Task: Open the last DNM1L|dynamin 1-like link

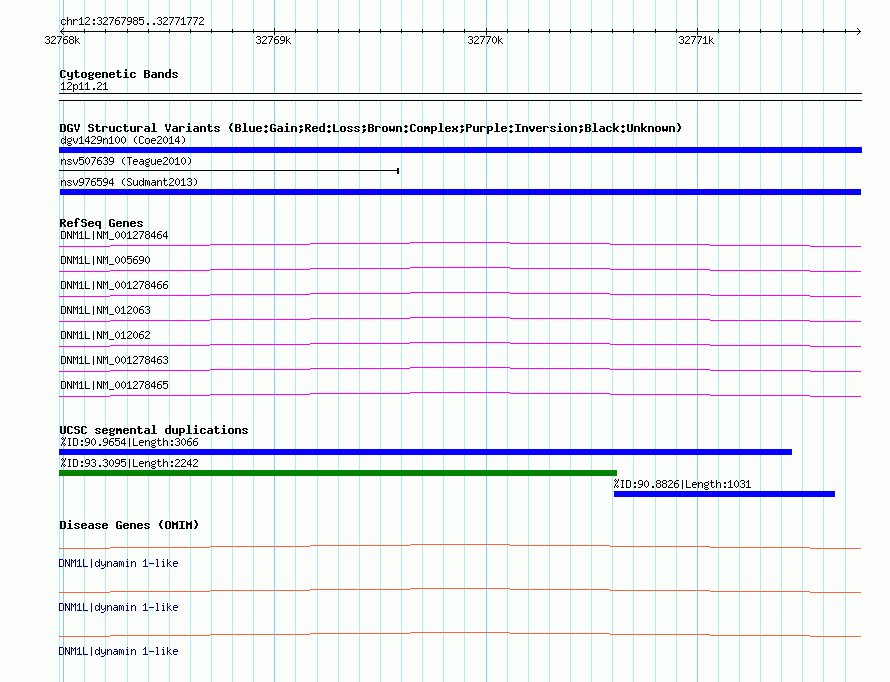Action: (x=118, y=651)
